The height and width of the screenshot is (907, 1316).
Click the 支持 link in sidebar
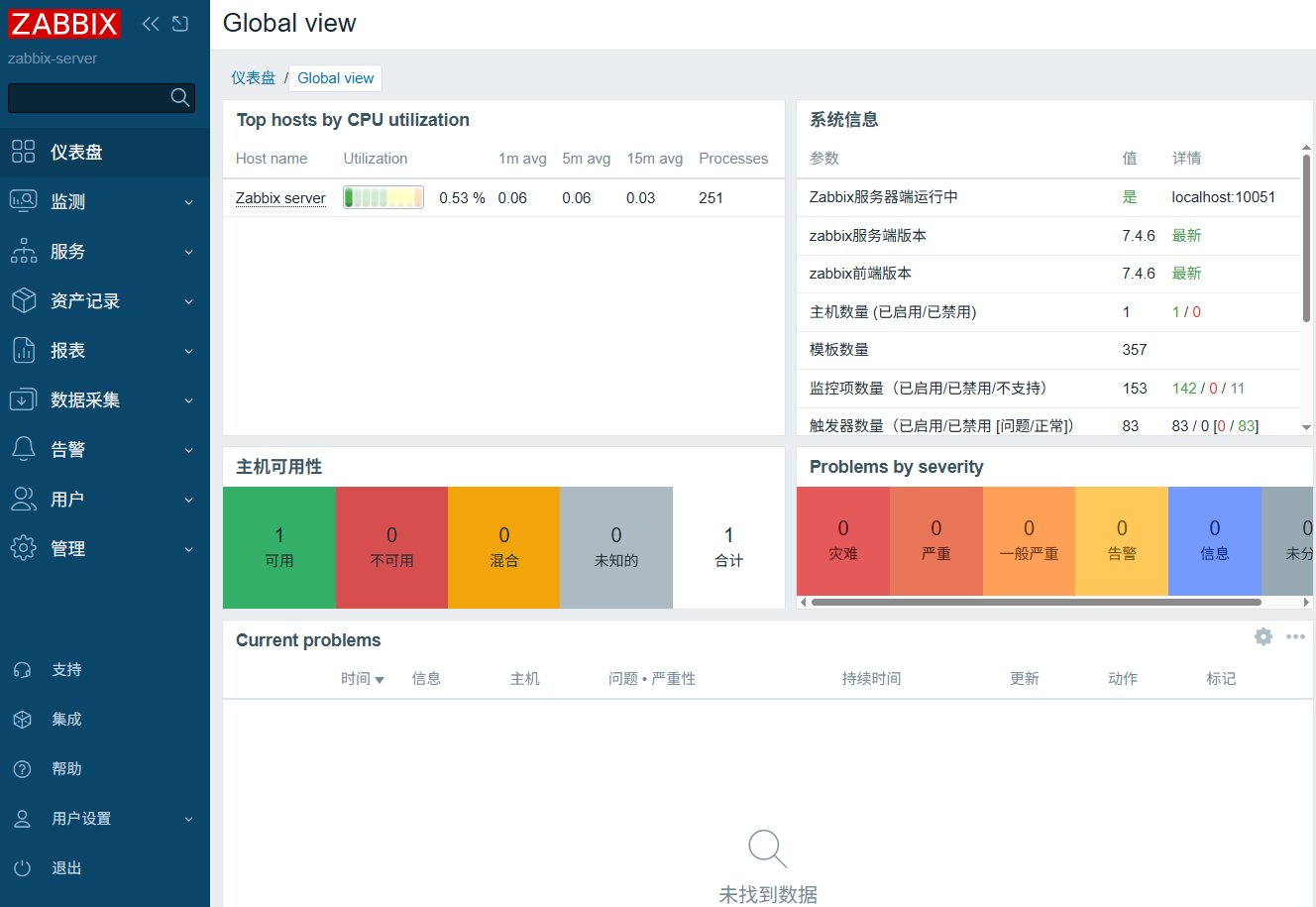point(66,670)
